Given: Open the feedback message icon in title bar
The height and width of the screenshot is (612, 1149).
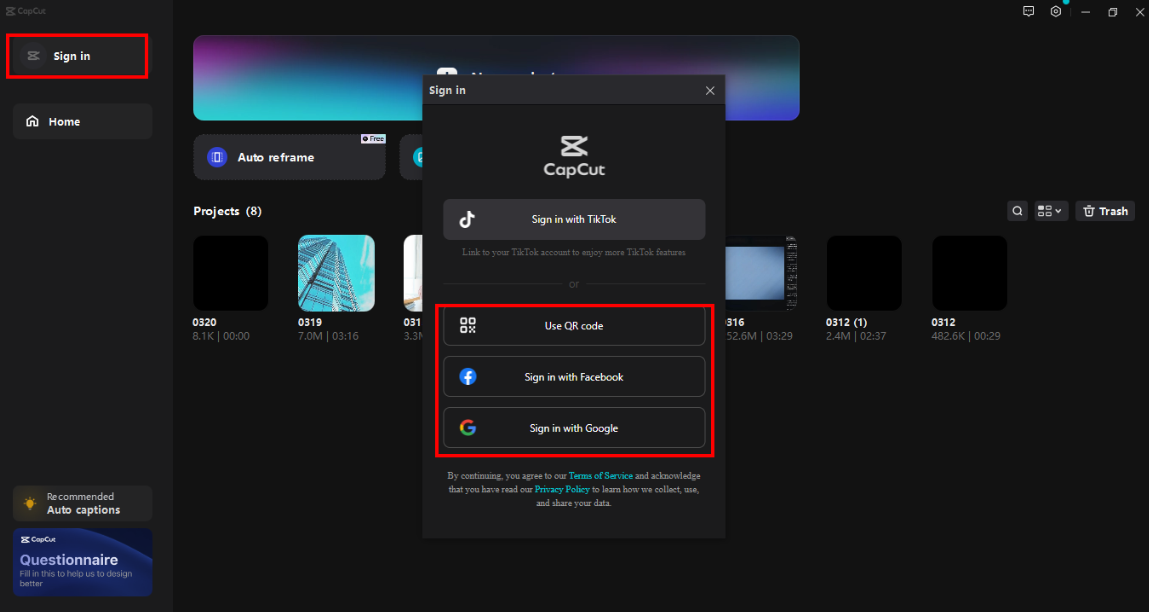Looking at the screenshot, I should (x=1029, y=11).
